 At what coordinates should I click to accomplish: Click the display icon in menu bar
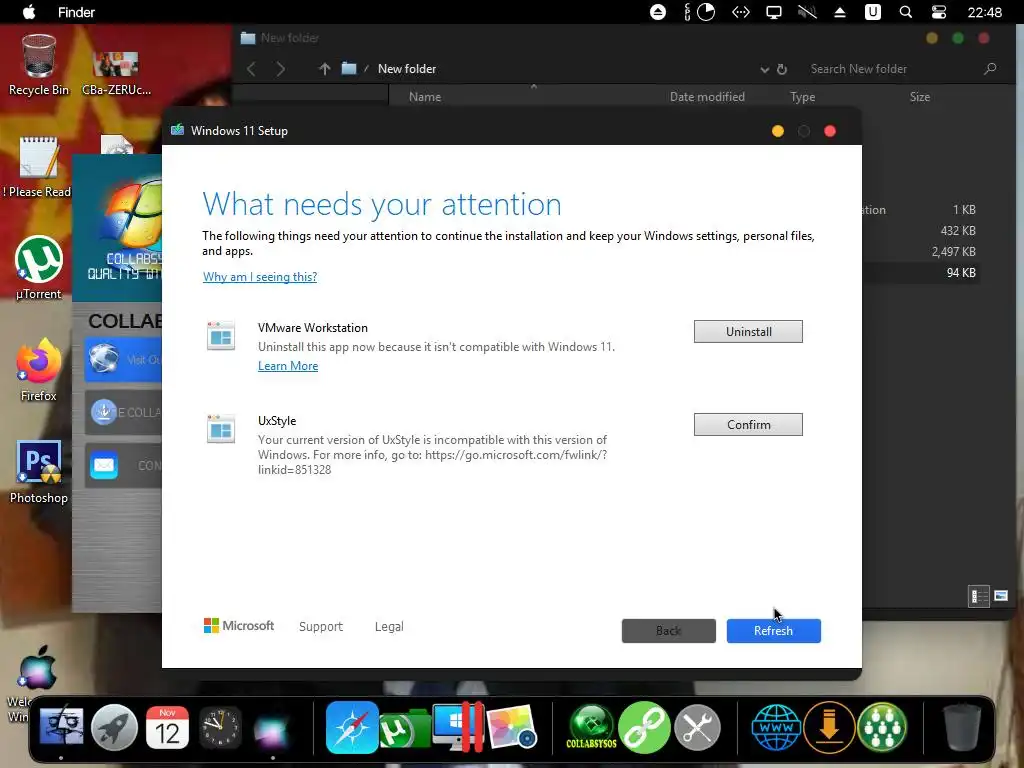774,12
